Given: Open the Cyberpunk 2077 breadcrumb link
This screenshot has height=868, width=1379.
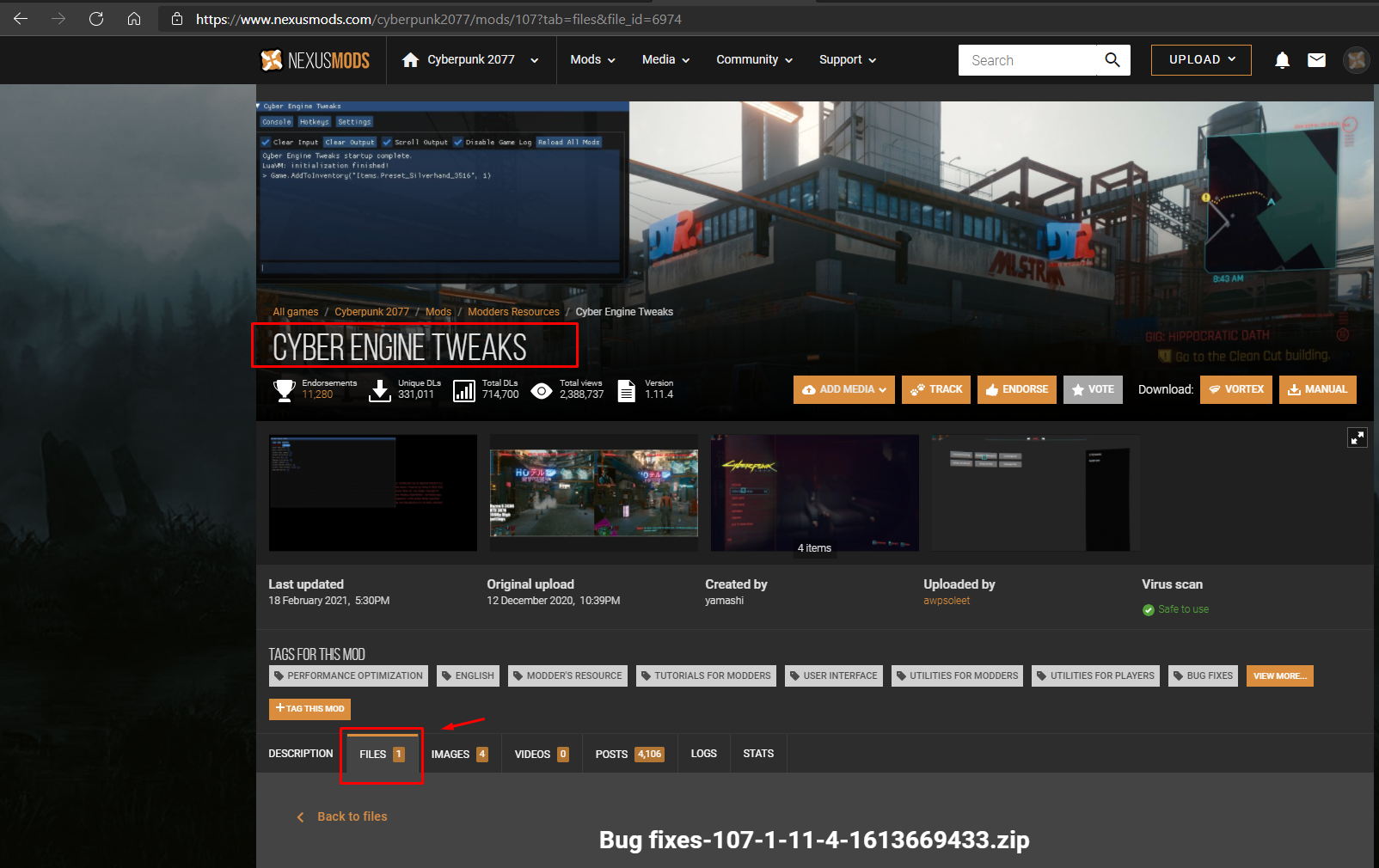Looking at the screenshot, I should tap(372, 312).
